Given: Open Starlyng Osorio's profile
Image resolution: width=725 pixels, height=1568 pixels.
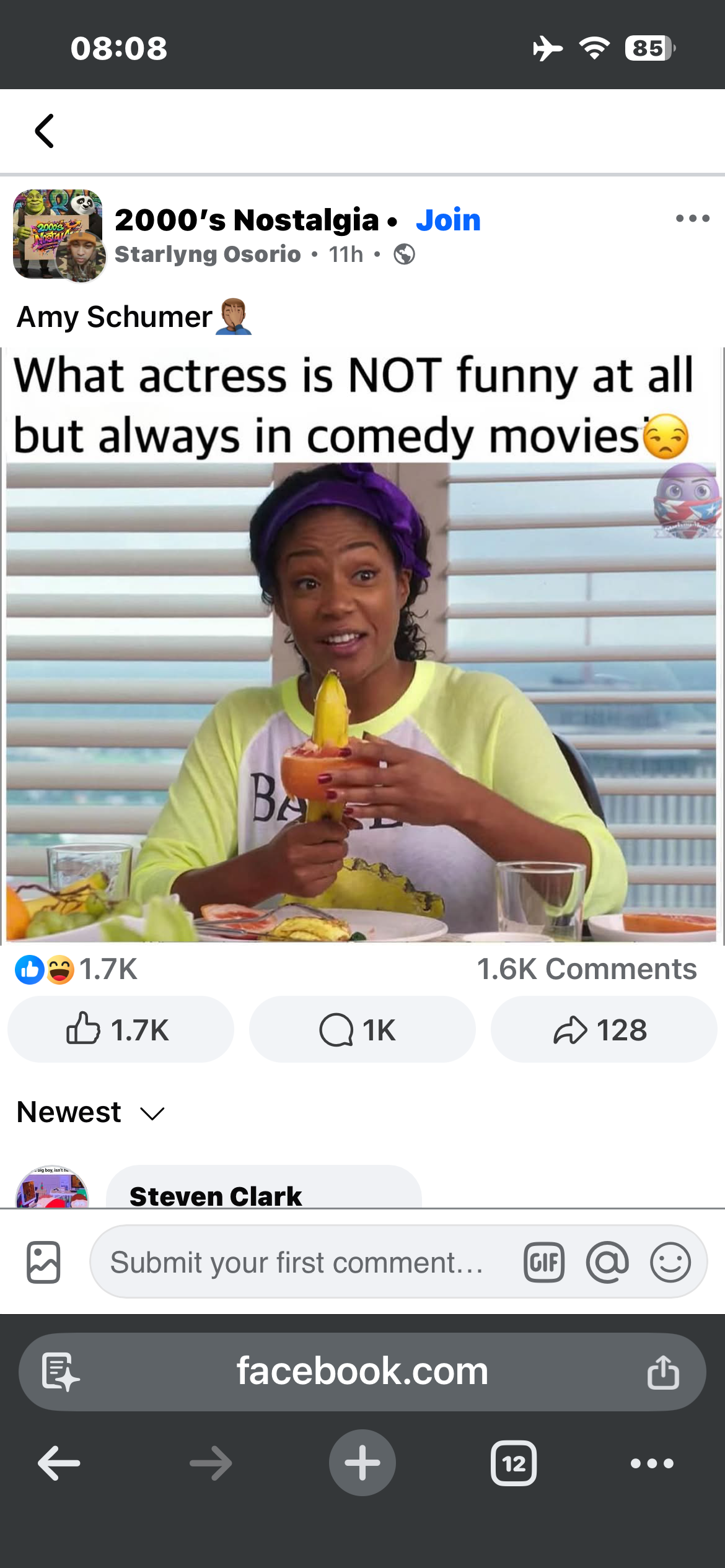Looking at the screenshot, I should pyautogui.click(x=208, y=254).
